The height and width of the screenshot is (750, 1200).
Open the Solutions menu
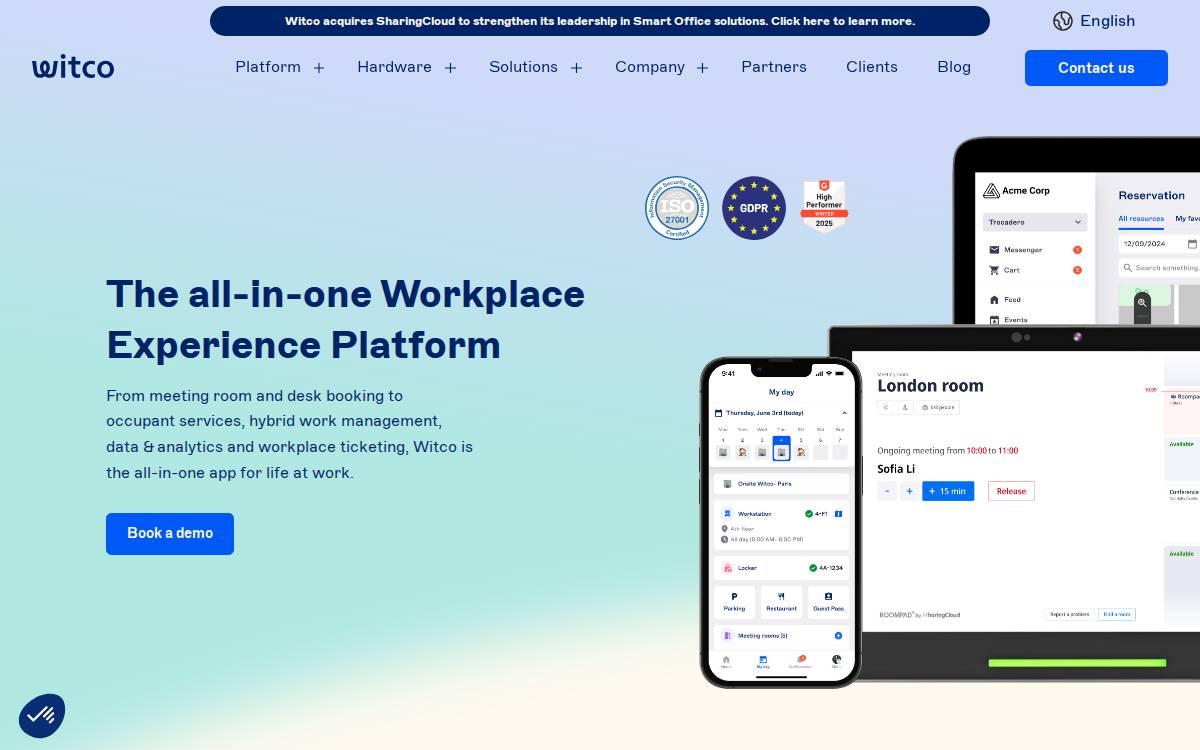523,67
